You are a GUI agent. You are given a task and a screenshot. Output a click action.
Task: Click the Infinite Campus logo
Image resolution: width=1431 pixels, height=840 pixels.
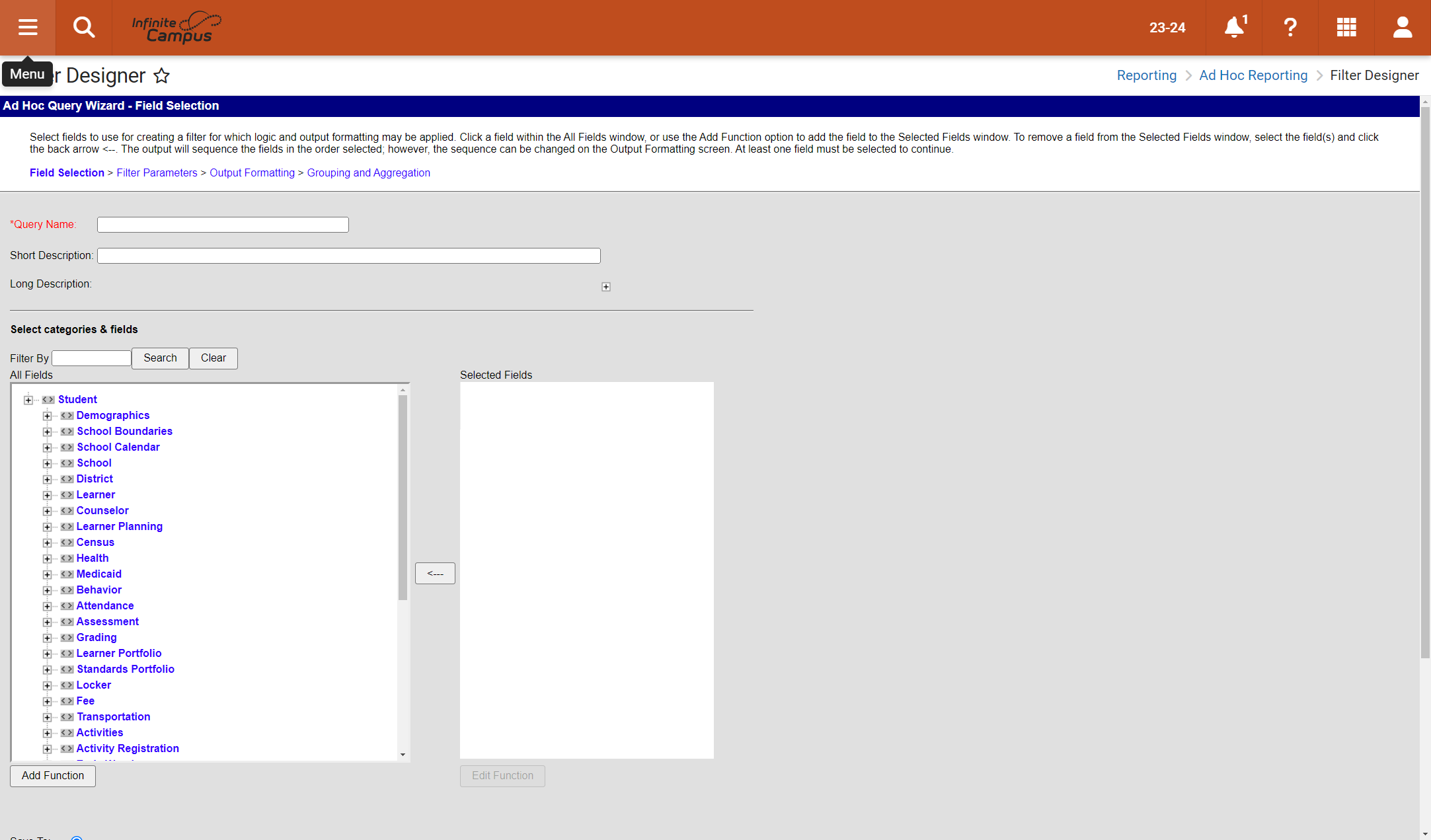click(176, 28)
